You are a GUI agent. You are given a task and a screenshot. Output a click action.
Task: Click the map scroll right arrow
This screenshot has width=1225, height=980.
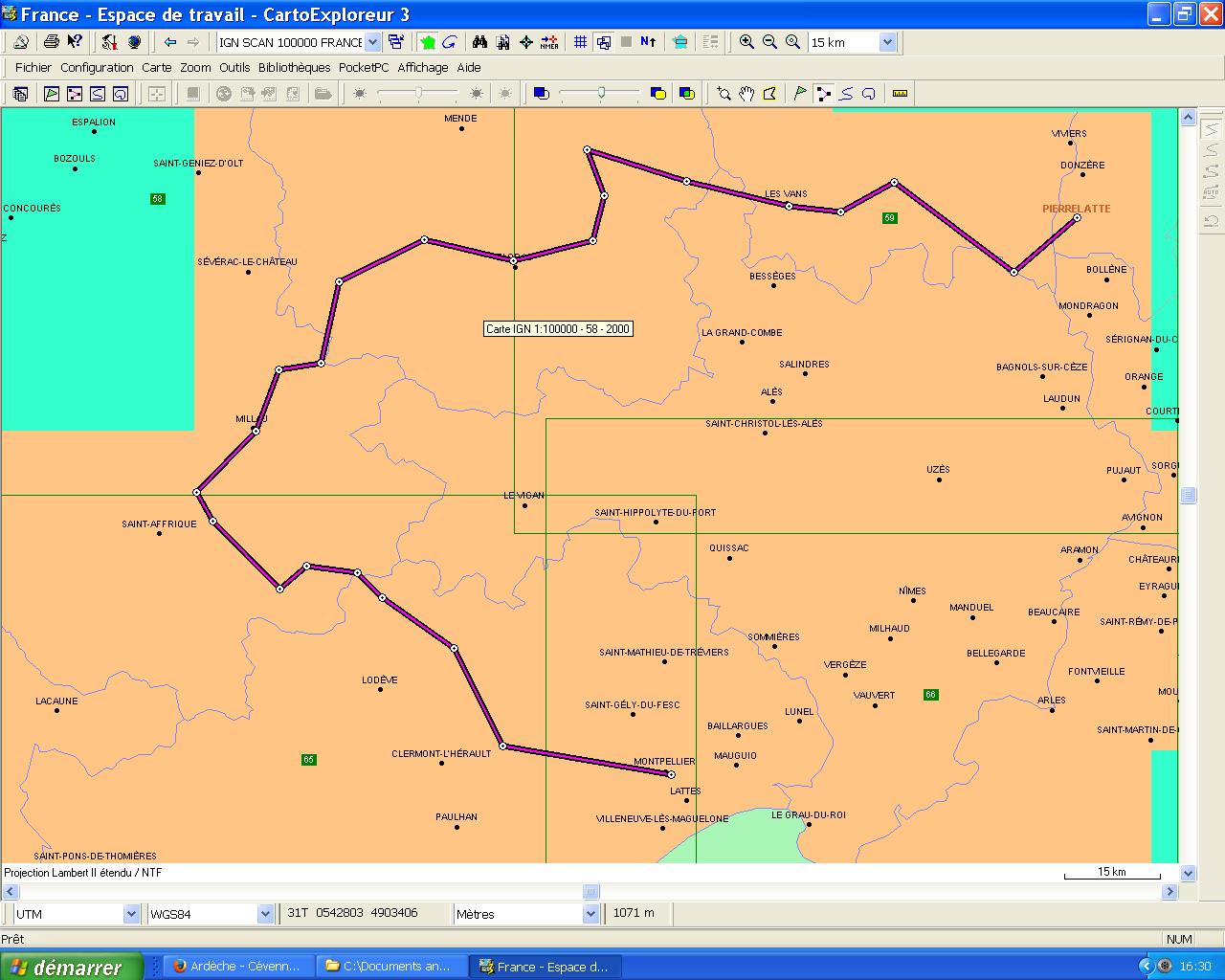(x=1169, y=892)
